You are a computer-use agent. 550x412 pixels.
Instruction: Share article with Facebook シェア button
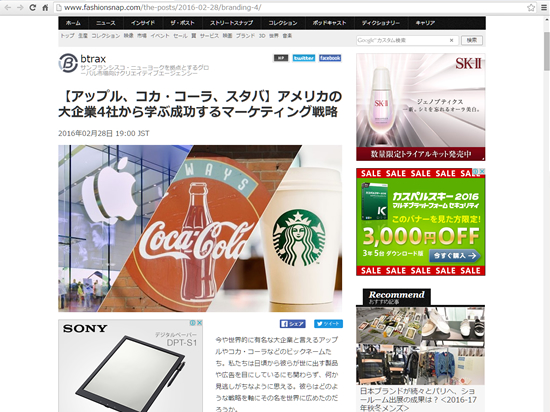pos(293,324)
